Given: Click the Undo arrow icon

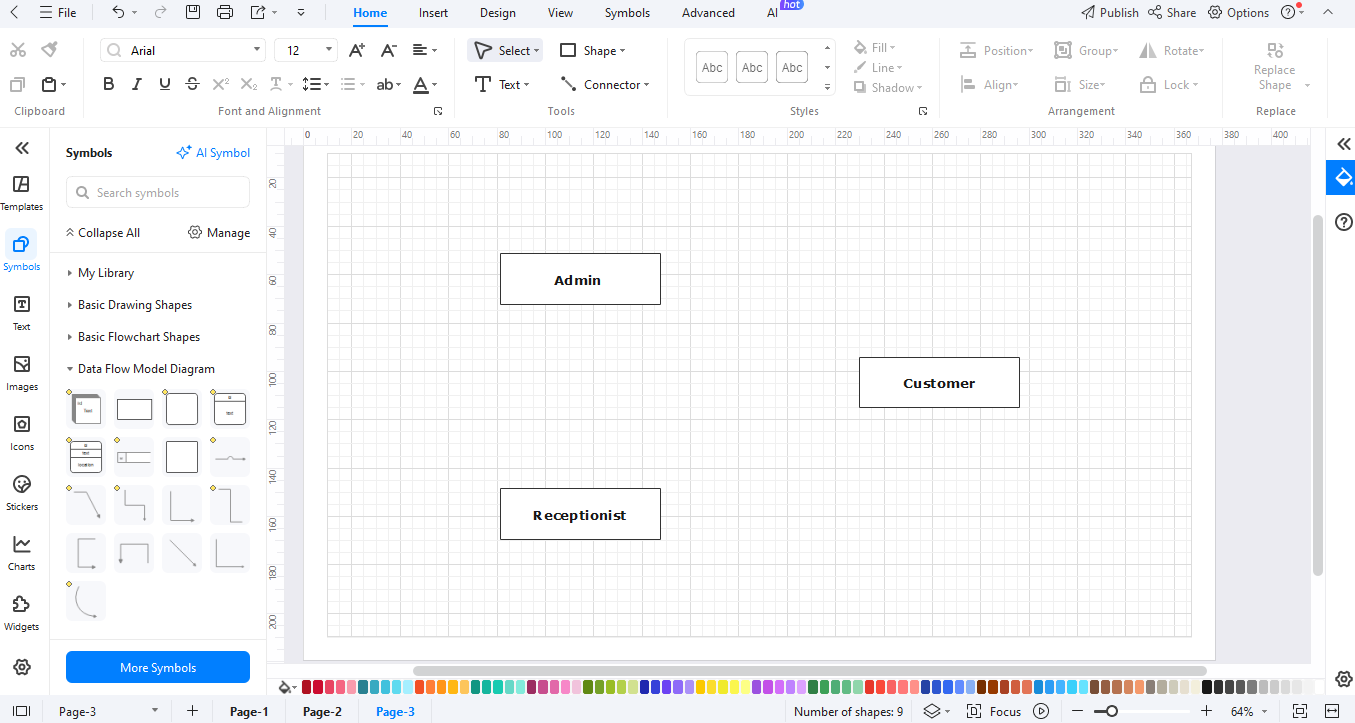Looking at the screenshot, I should [118, 13].
